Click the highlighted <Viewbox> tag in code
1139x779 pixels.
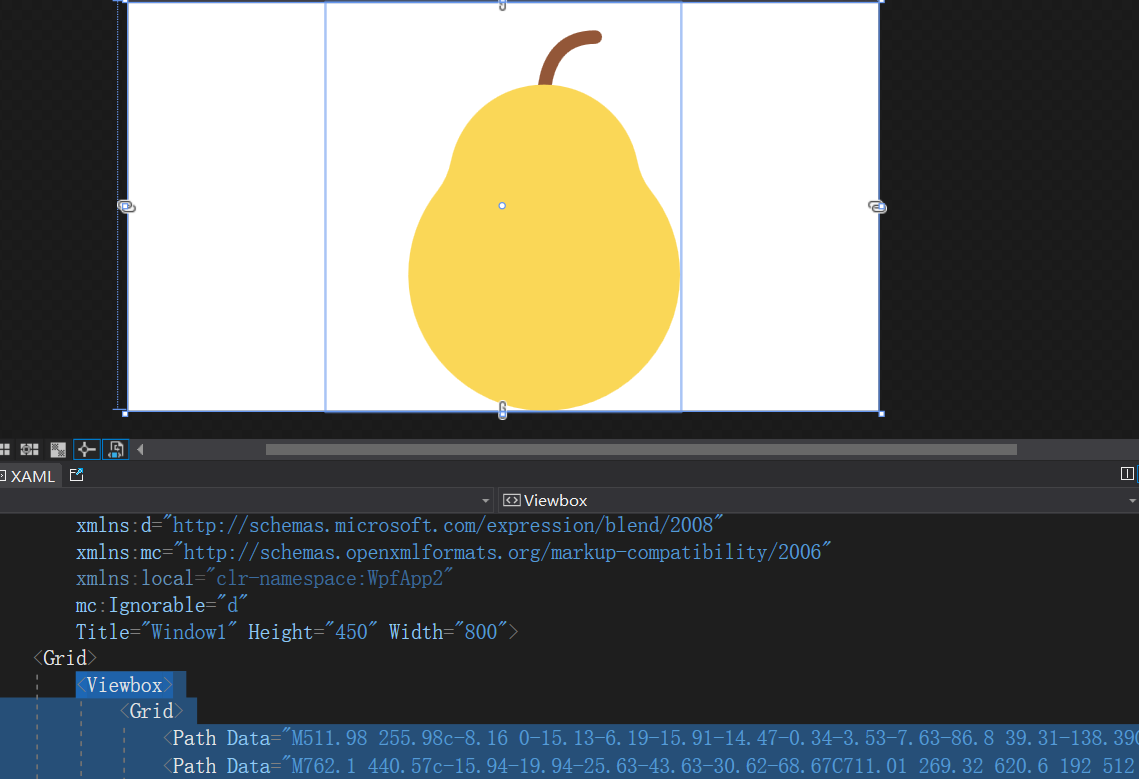pyautogui.click(x=125, y=685)
